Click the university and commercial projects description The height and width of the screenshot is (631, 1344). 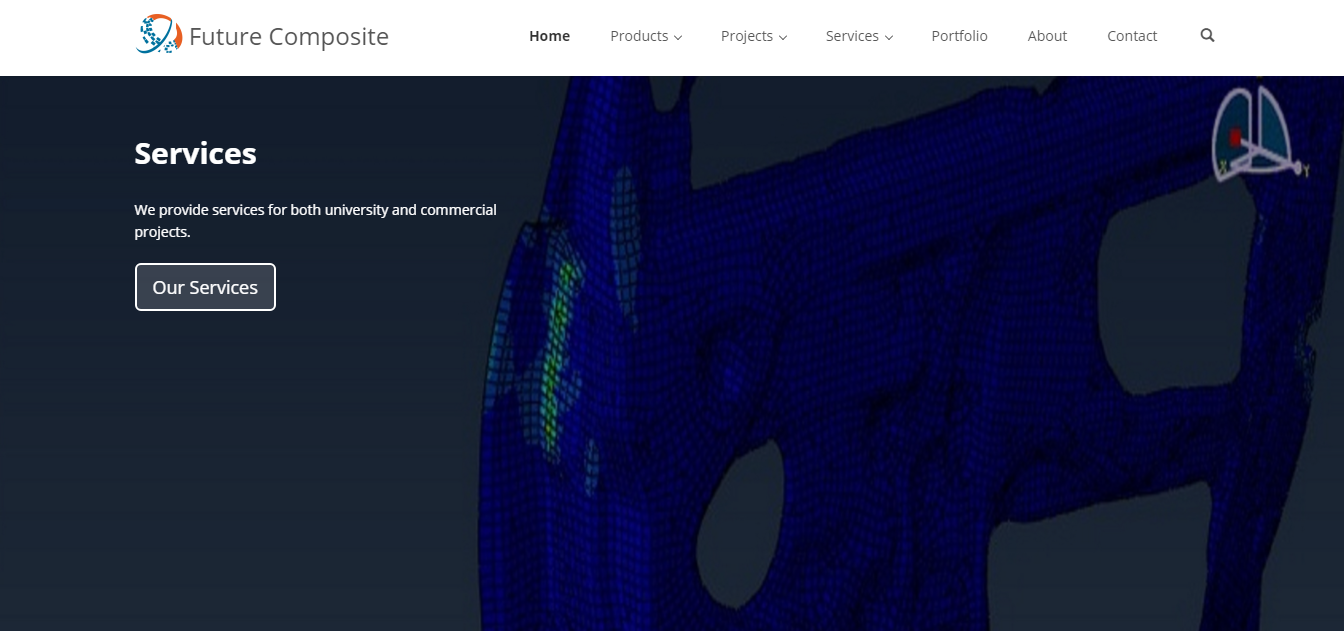315,220
